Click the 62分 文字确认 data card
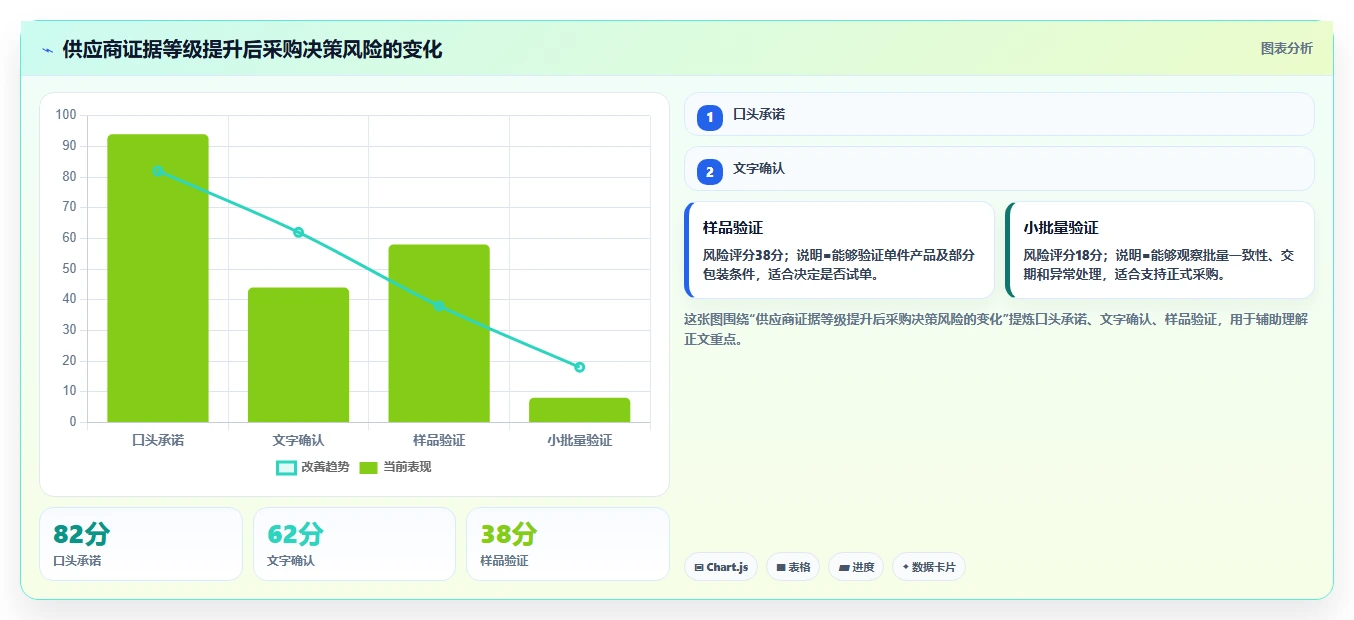1354x620 pixels. pos(354,544)
